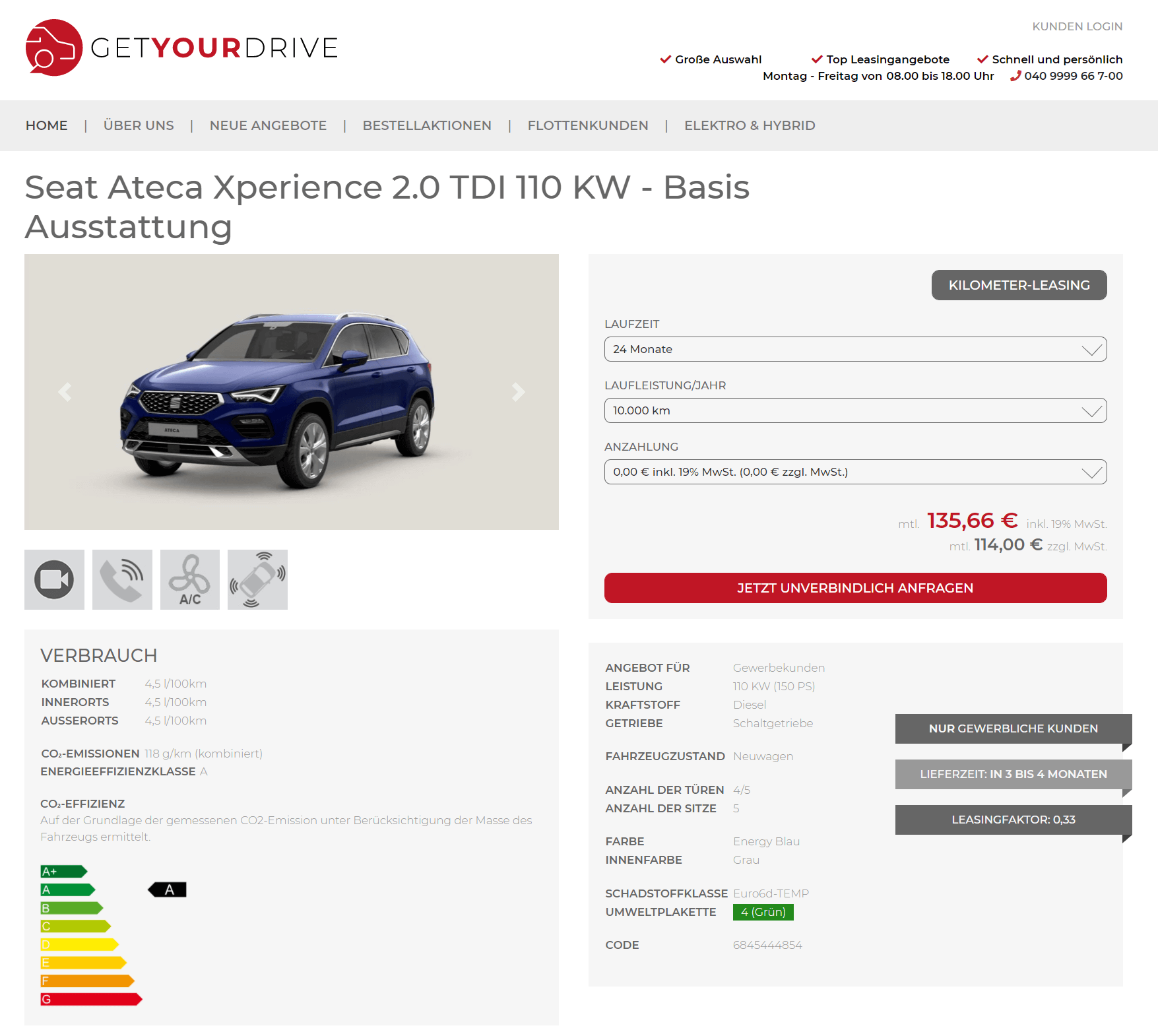Viewport: 1158px width, 1036px height.
Task: Click the LEASINGFAKTOR: 0,33 banner
Action: tap(1013, 820)
